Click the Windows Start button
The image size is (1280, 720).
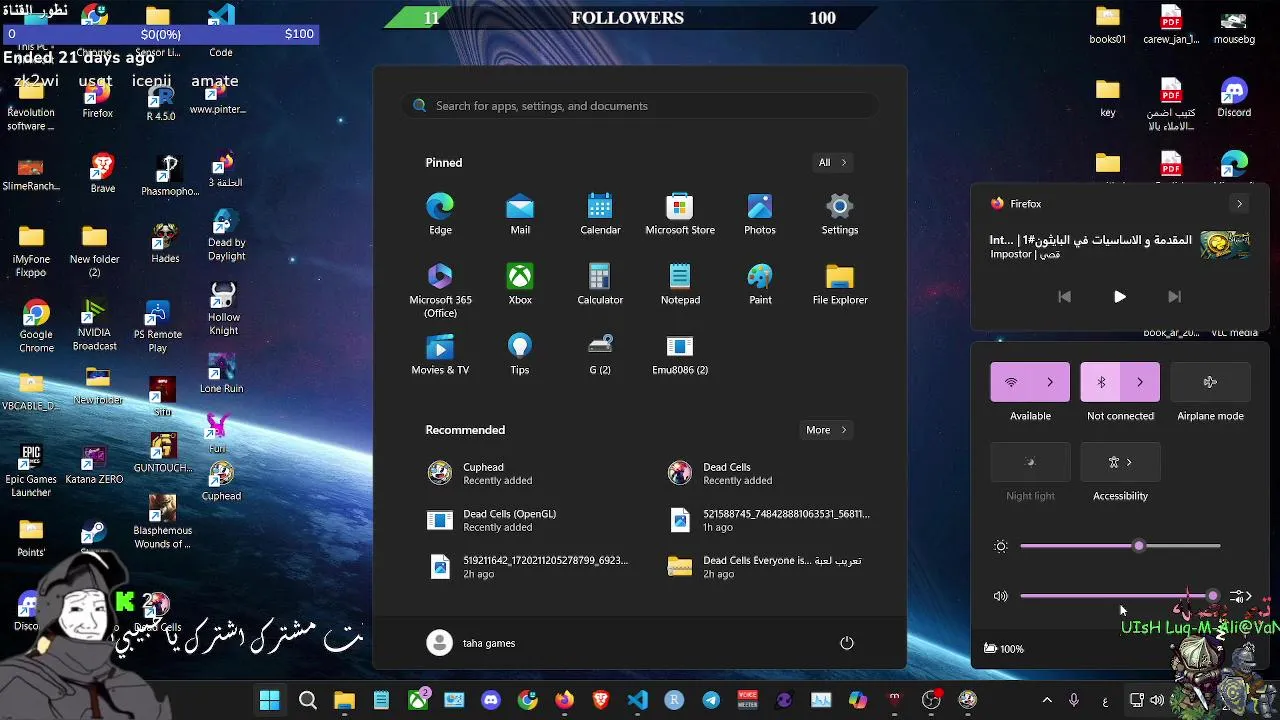click(x=270, y=701)
